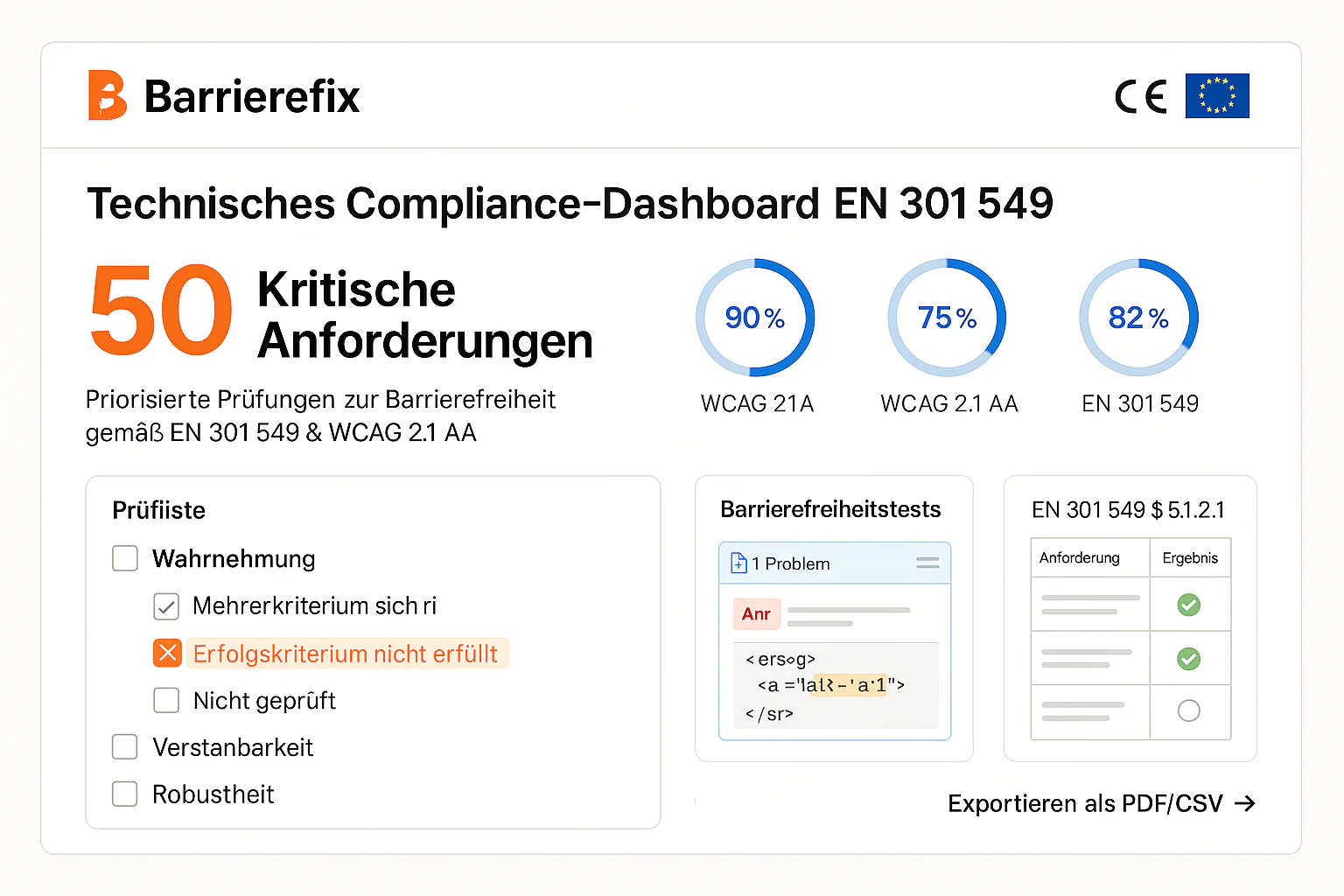Image resolution: width=1344 pixels, height=896 pixels.
Task: Select the Anr badge in Barrierefreiheitstests
Action: pyautogui.click(x=756, y=614)
